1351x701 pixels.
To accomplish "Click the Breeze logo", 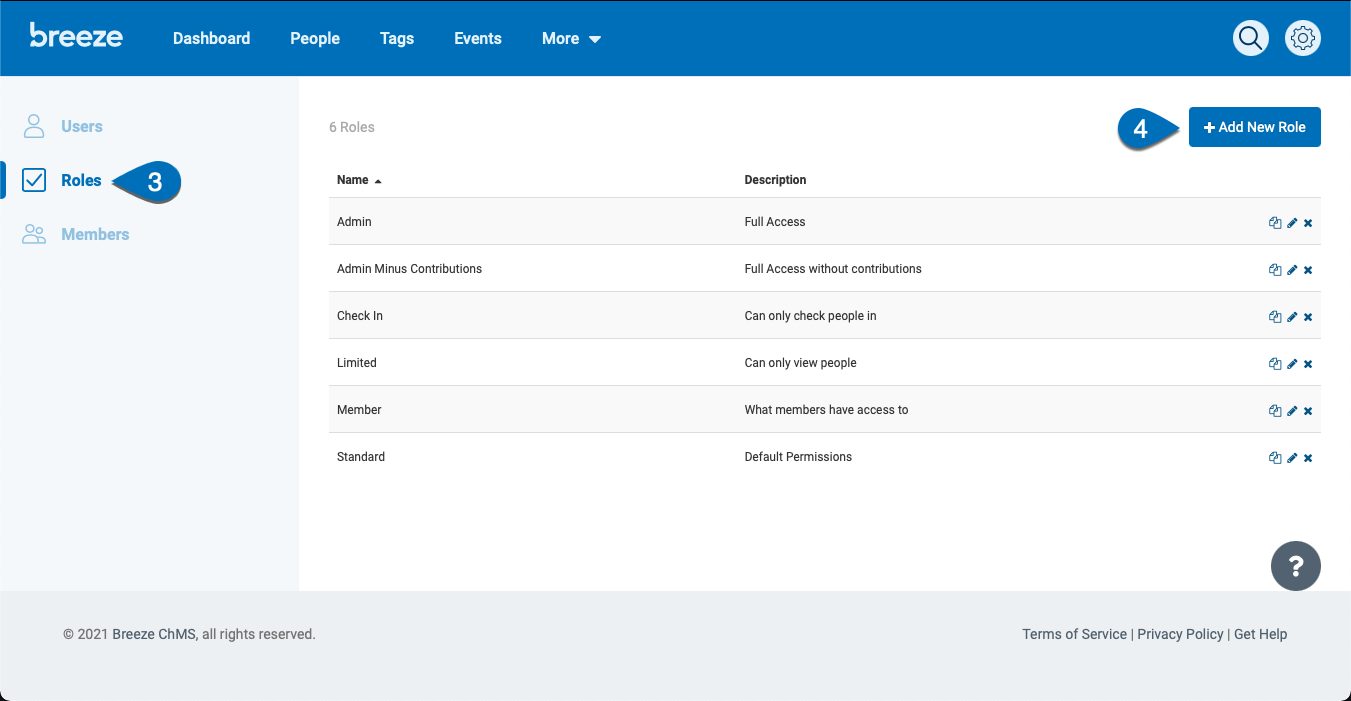I will tap(76, 35).
